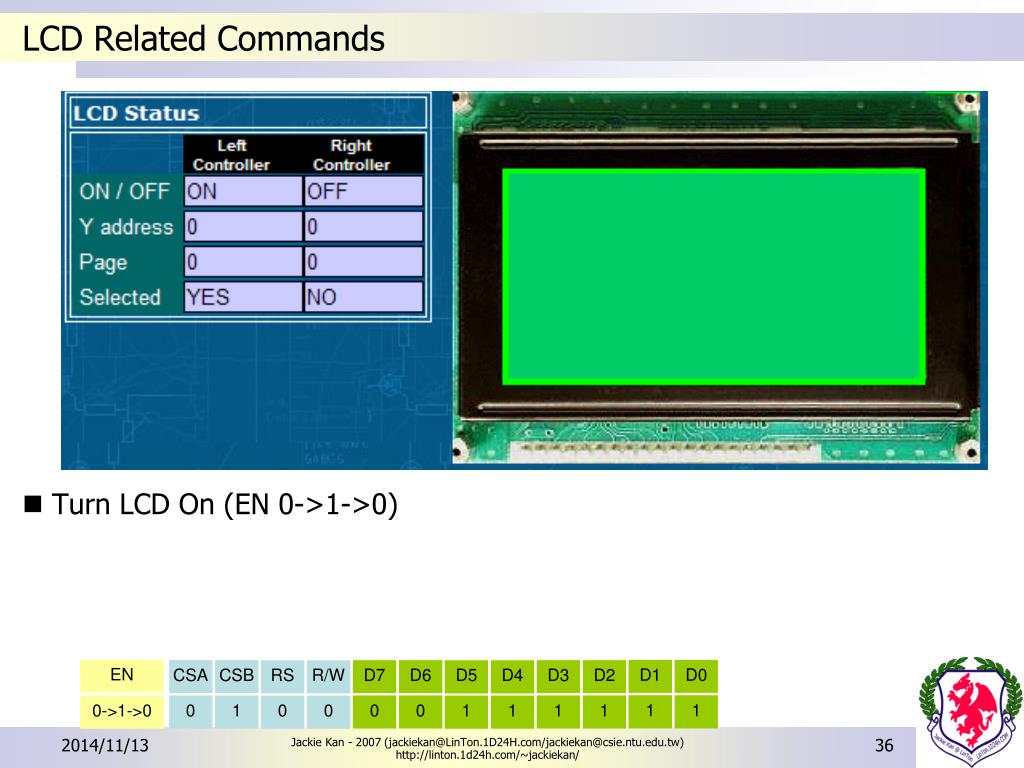
Task: Click the Left Controller ON/OFF field showing ON
Action: 243,191
